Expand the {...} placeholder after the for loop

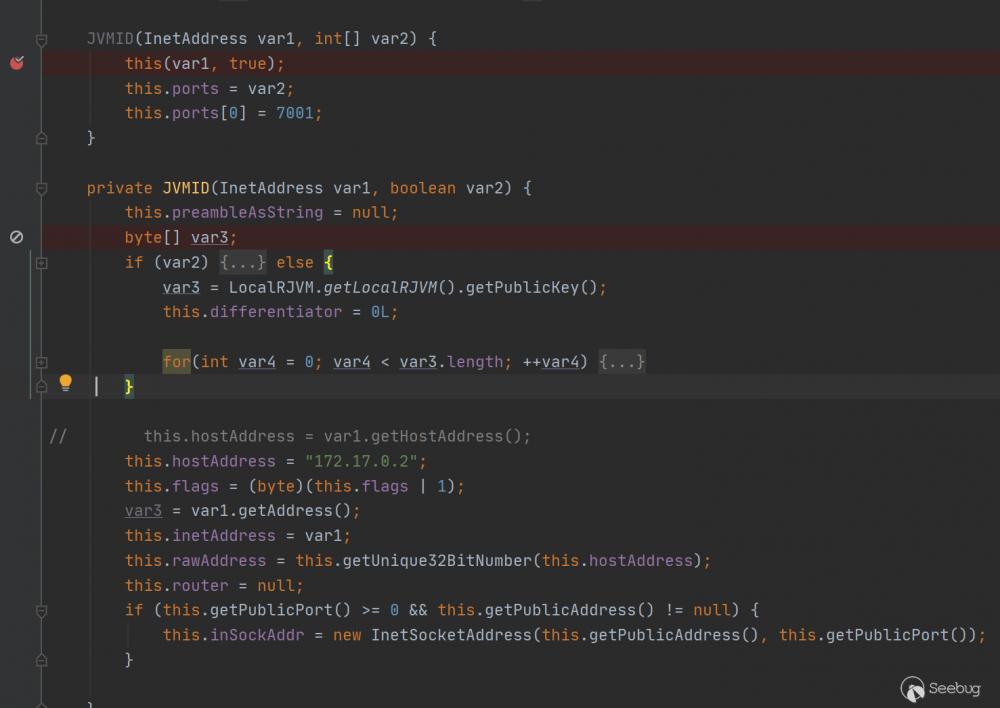pyautogui.click(x=622, y=362)
